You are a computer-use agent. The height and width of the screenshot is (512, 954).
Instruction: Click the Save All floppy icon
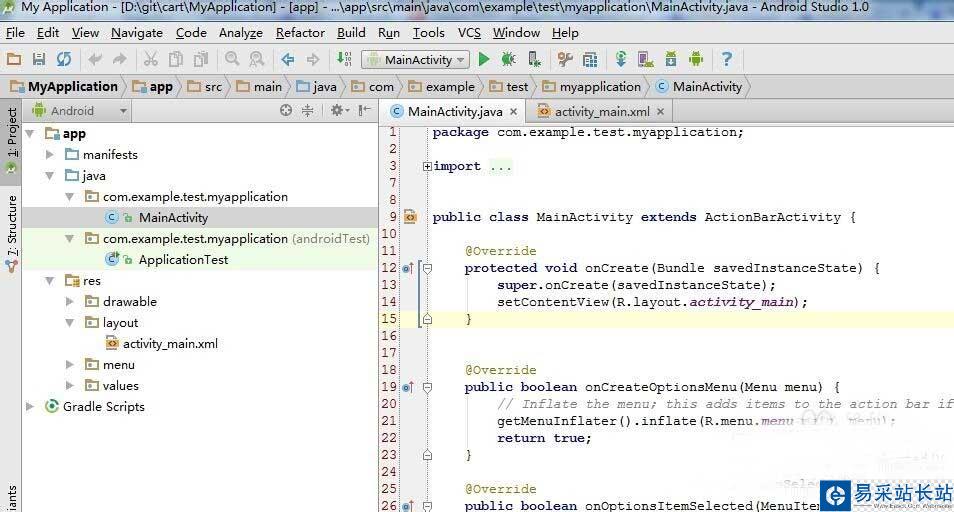pos(39,59)
